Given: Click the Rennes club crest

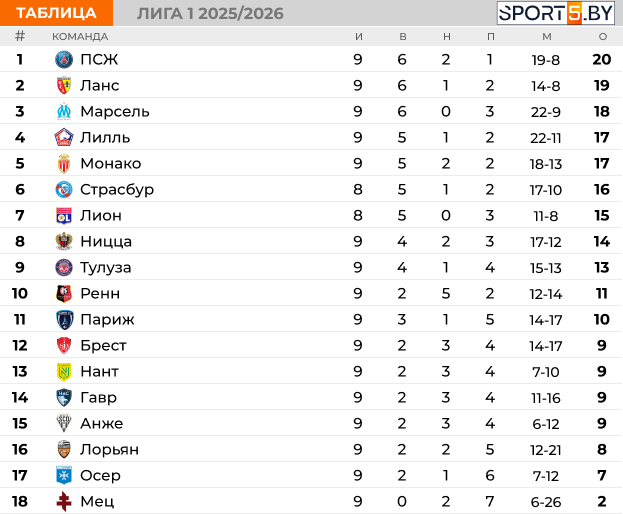Looking at the screenshot, I should point(64,293).
